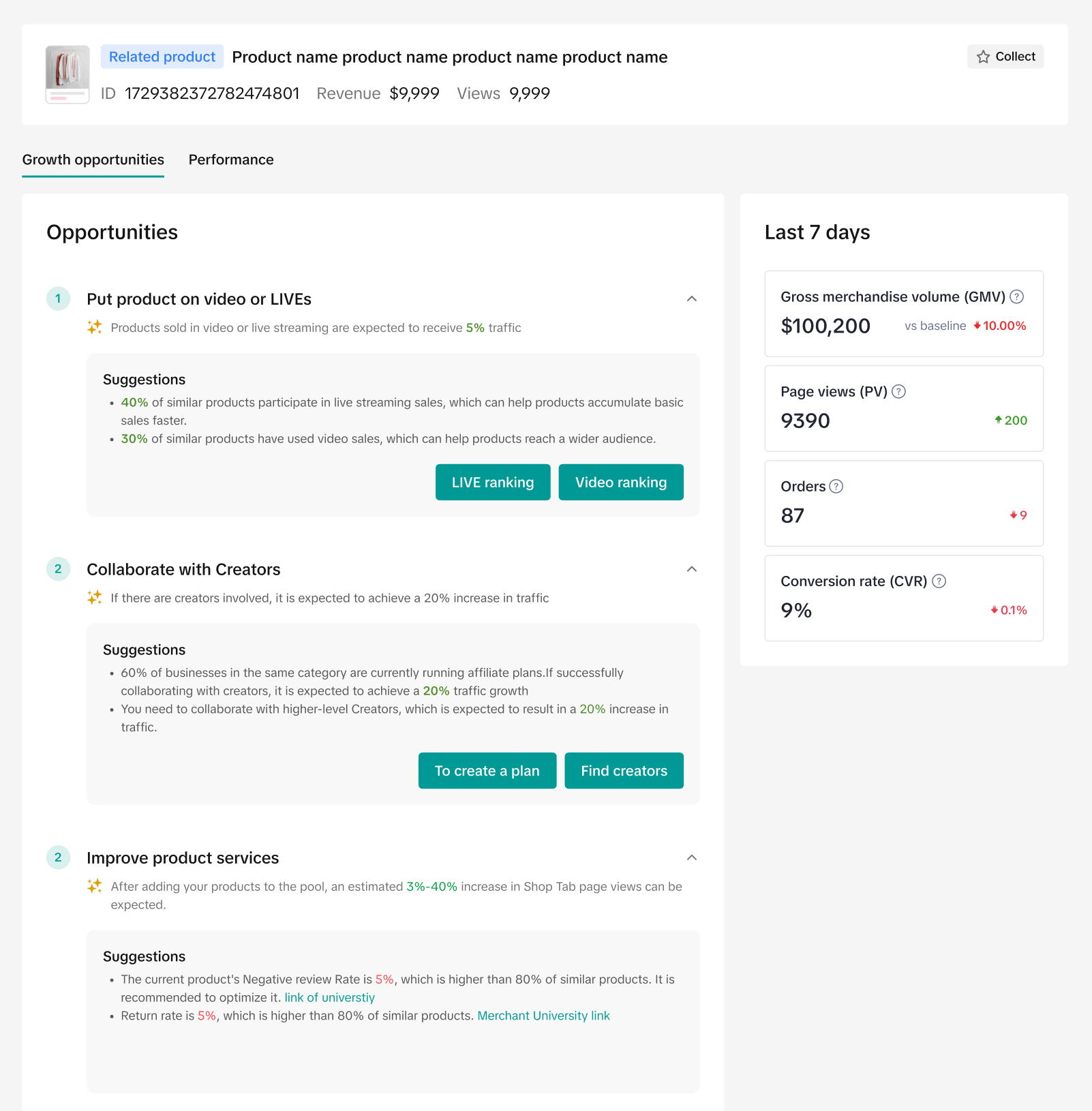Click the star icon beside Collect

(983, 57)
